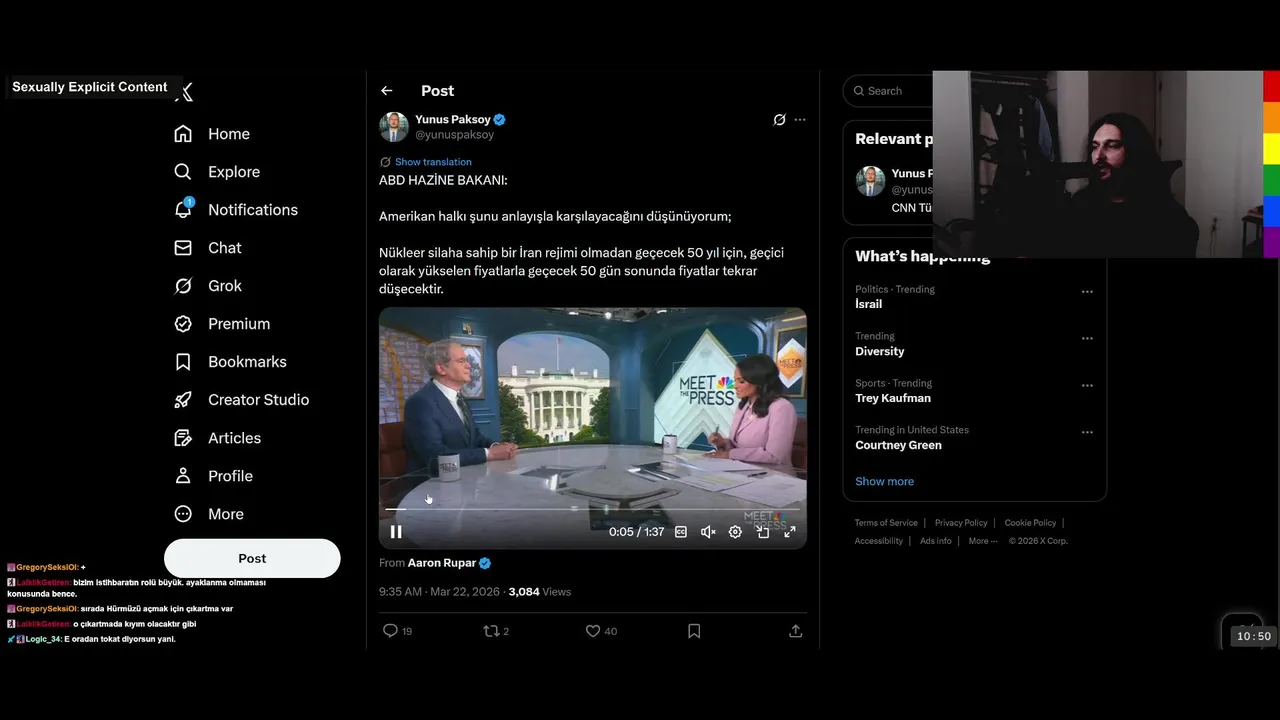Viewport: 1280px width, 720px height.
Task: Click the Articles icon in sidebar
Action: pos(183,438)
